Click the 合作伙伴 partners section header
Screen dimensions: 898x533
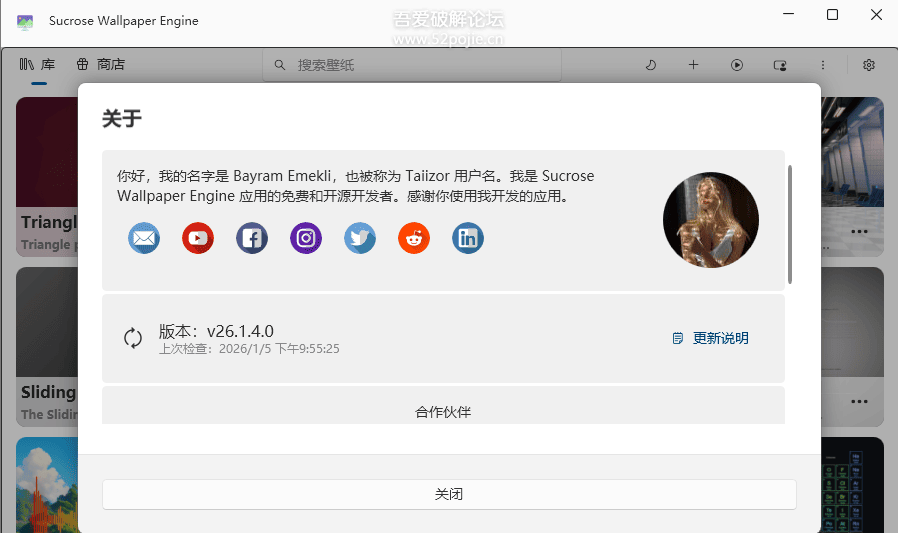[443, 412]
